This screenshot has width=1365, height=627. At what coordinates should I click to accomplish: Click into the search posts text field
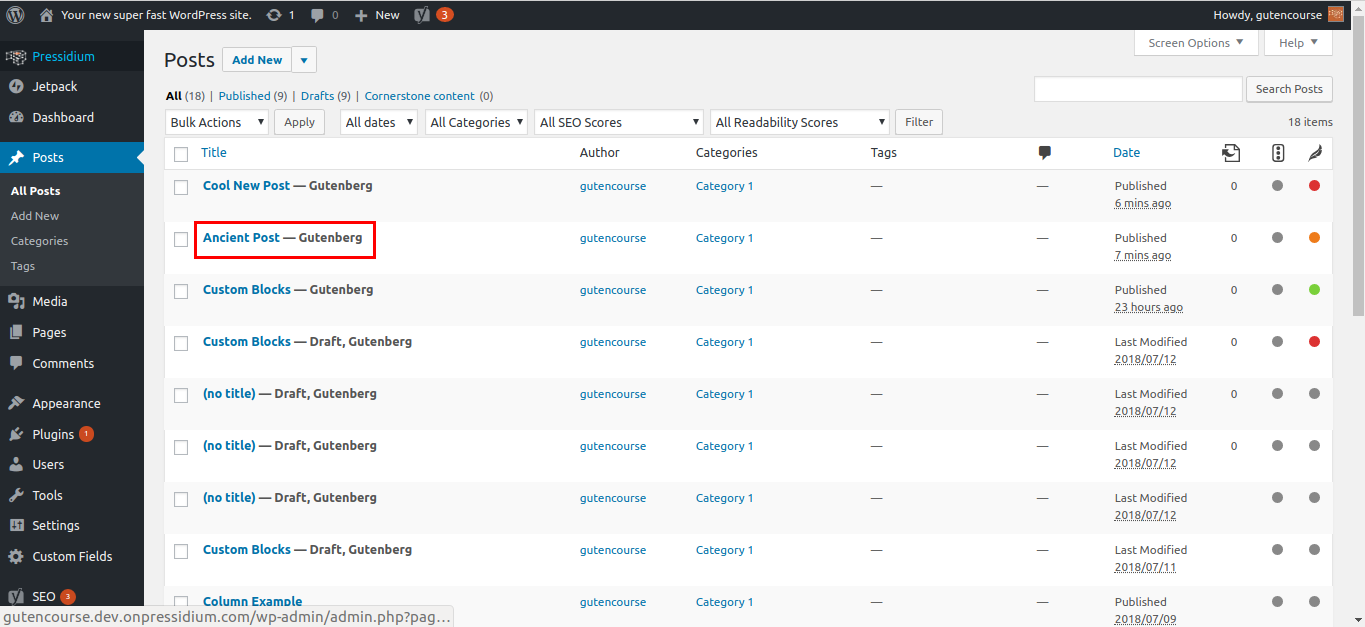click(x=1138, y=89)
